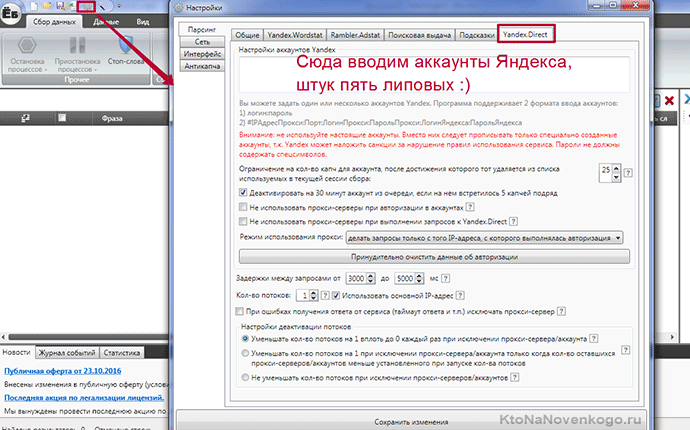Switch to the Подсказки tab
The height and width of the screenshot is (430, 690).
coord(476,35)
